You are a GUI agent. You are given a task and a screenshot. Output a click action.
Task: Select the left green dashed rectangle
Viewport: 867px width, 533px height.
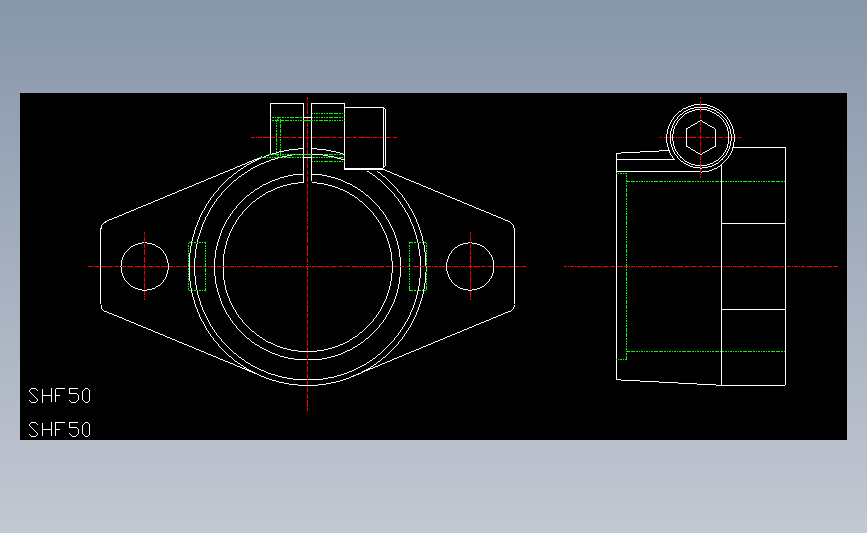click(x=197, y=266)
